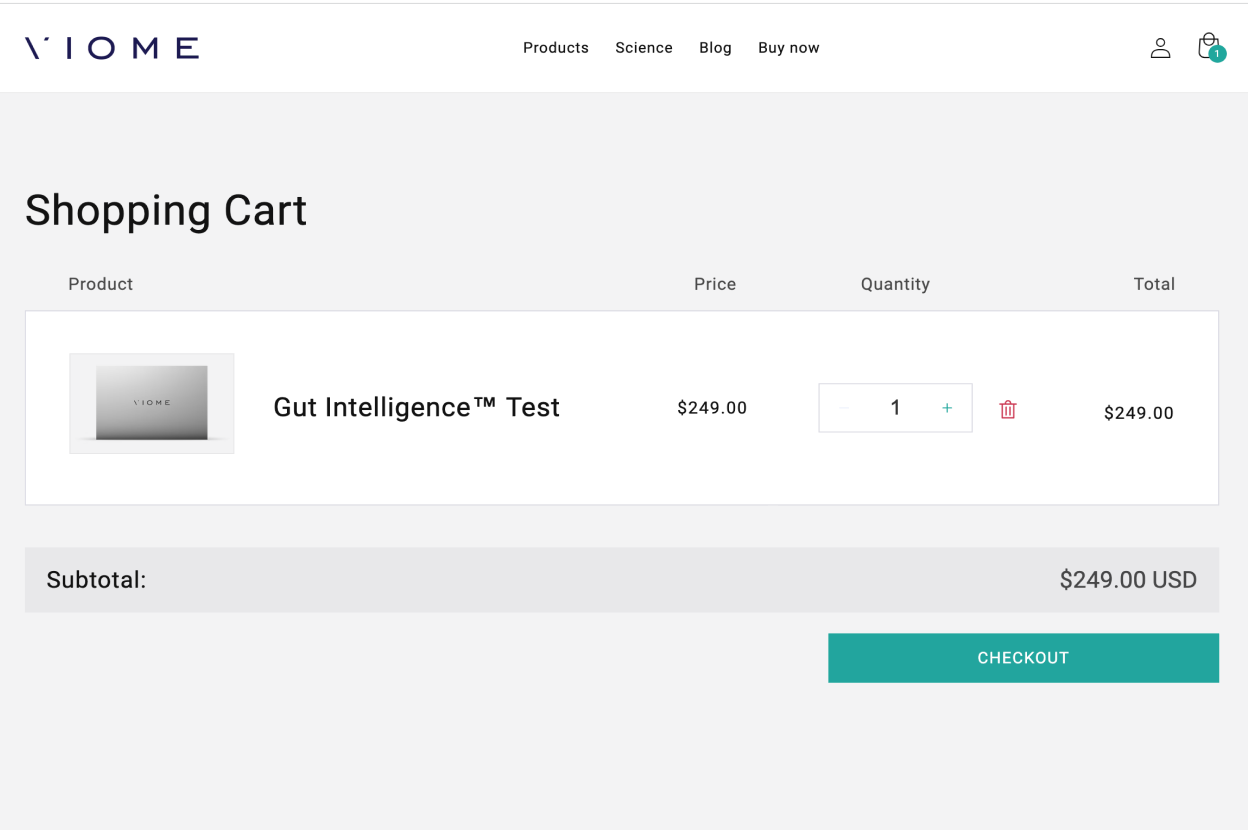1248x830 pixels.
Task: Open the Science menu item
Action: pos(644,48)
